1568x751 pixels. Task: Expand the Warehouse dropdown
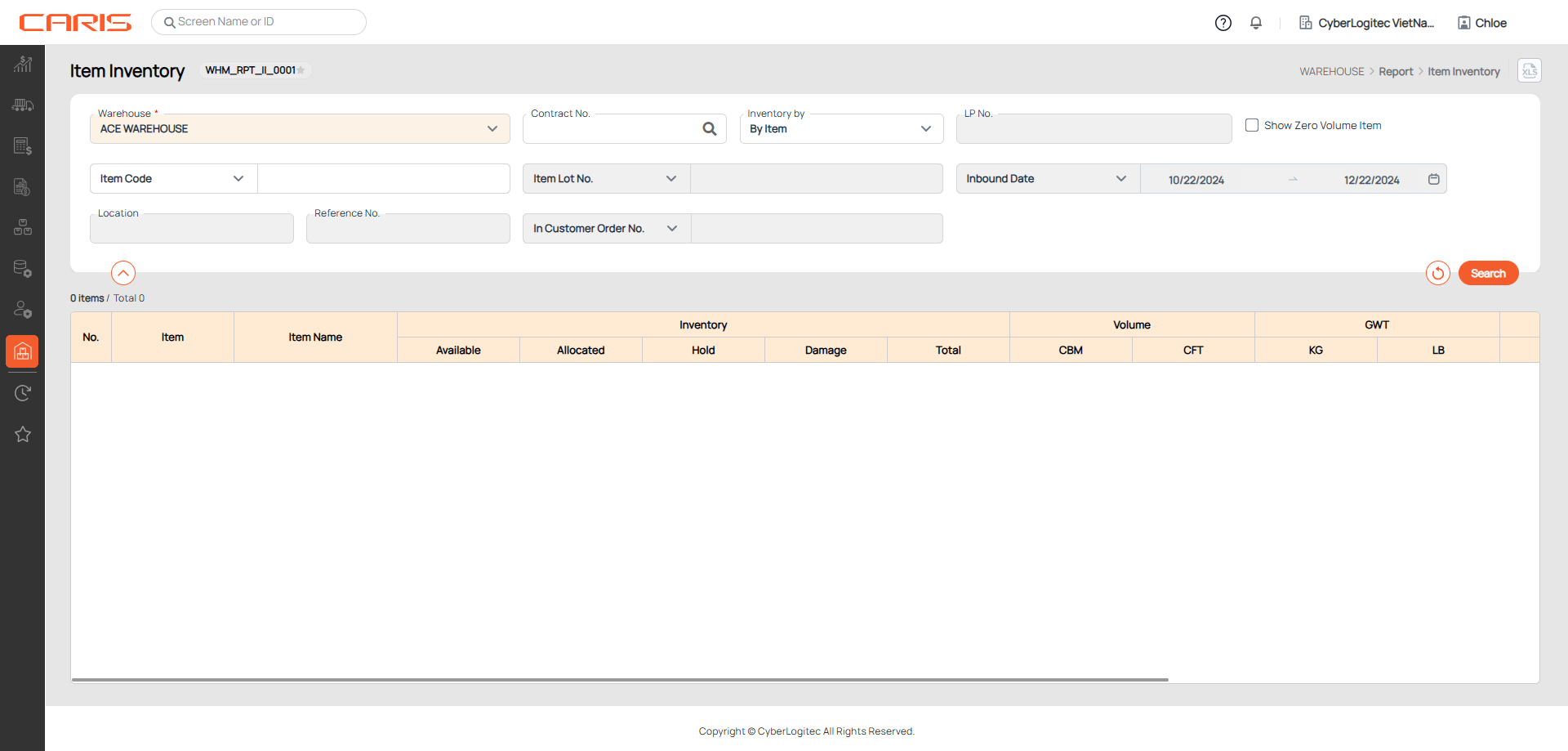pos(492,128)
